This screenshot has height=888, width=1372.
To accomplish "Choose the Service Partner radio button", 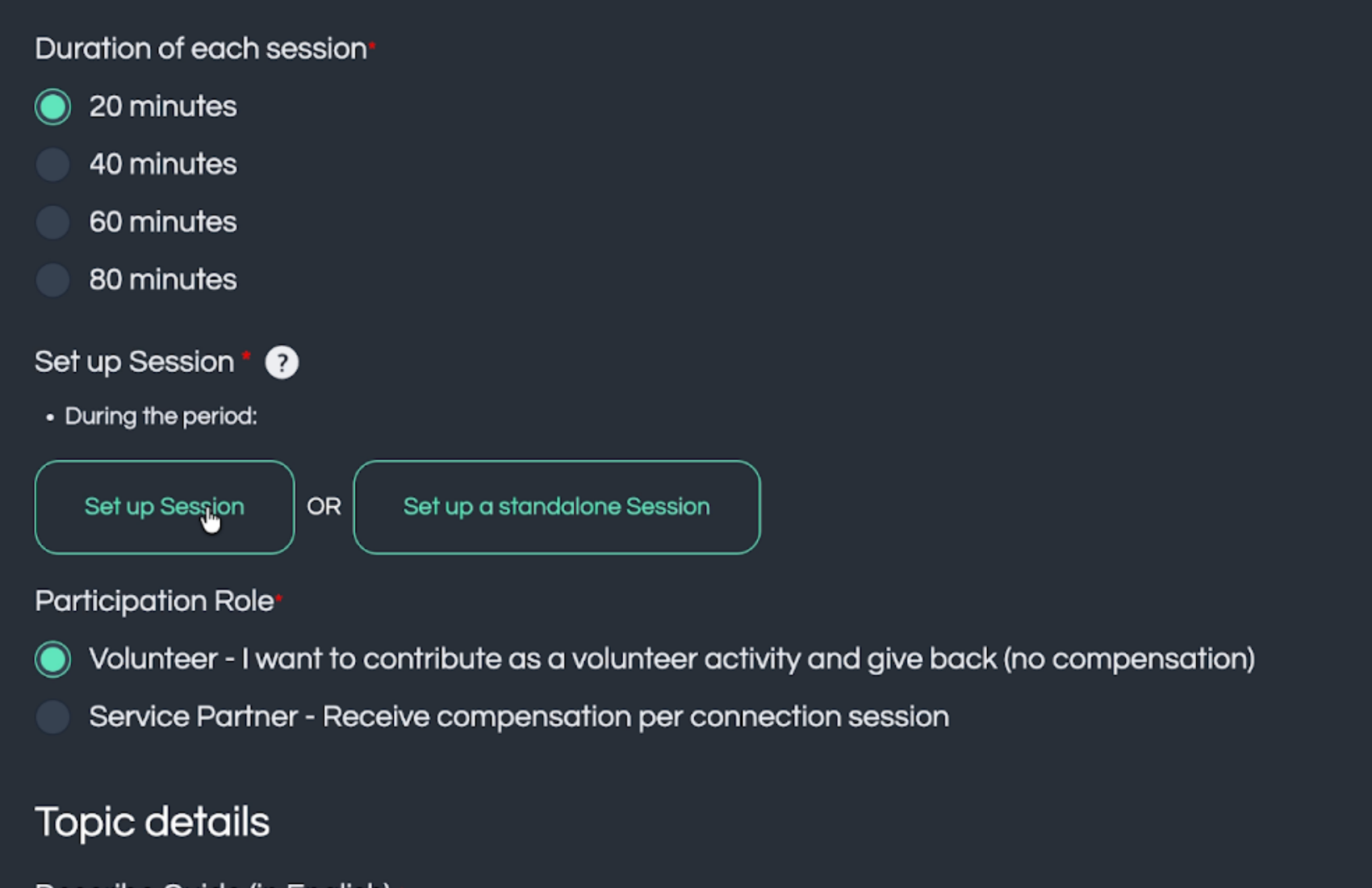I will click(x=53, y=717).
